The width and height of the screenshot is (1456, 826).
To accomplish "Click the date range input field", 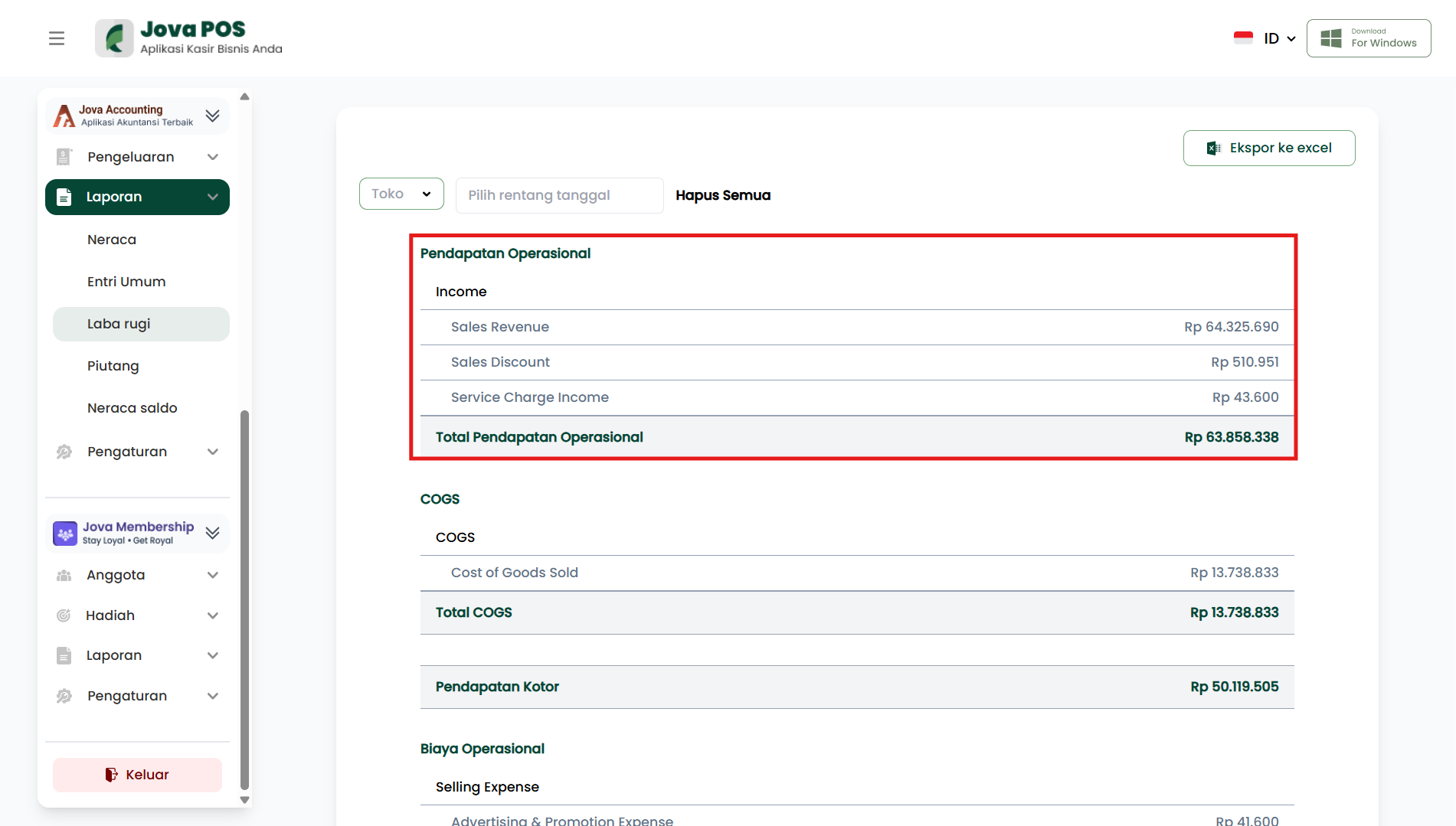I will click(x=559, y=195).
